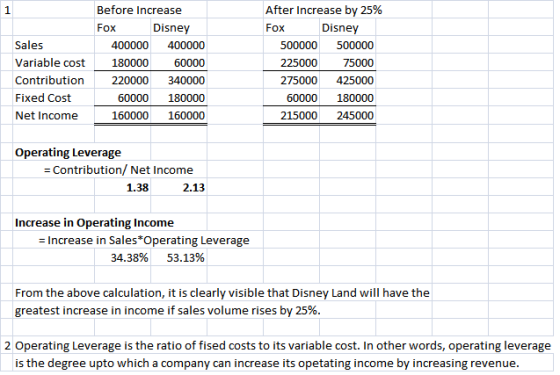Viewport: 560px width, 375px height.
Task: Click the 'Disney' header under After Increase
Action: [340, 28]
